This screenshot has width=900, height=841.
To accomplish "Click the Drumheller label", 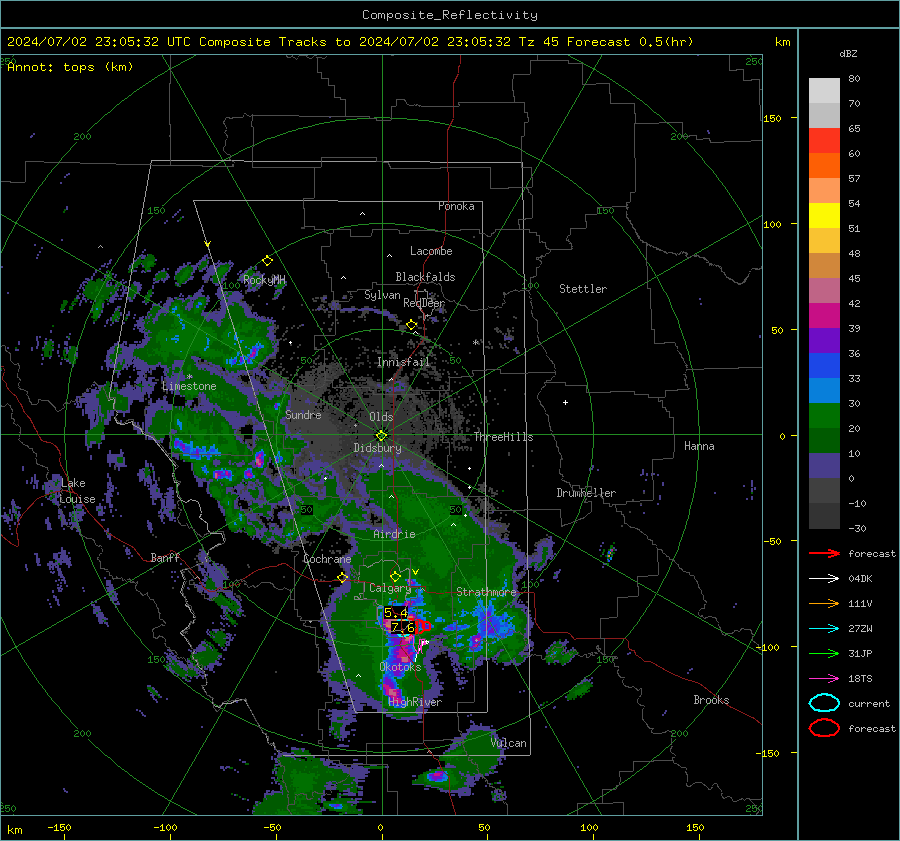I will pyautogui.click(x=586, y=493).
